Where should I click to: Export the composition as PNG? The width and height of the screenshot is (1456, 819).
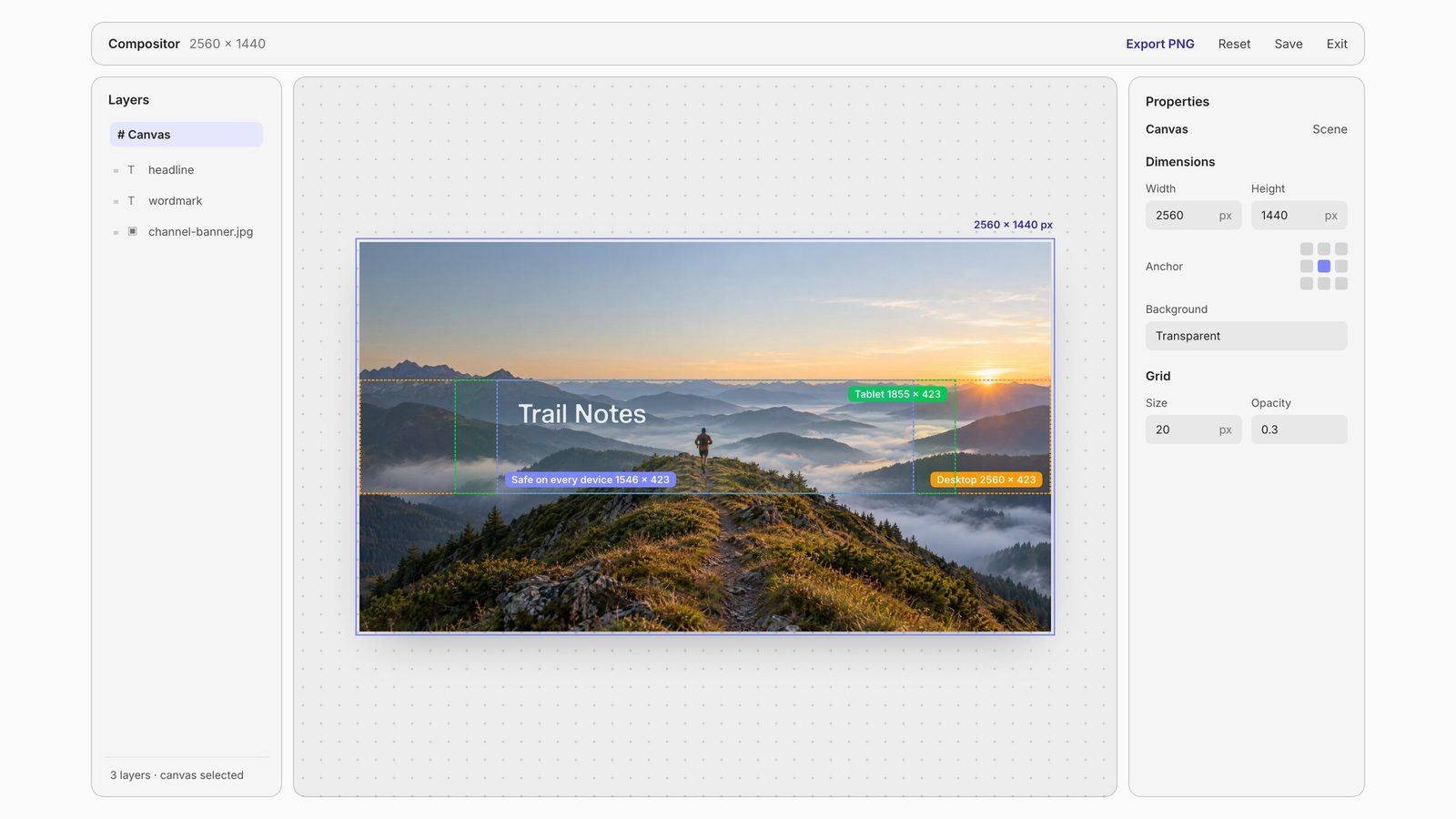coord(1160,44)
